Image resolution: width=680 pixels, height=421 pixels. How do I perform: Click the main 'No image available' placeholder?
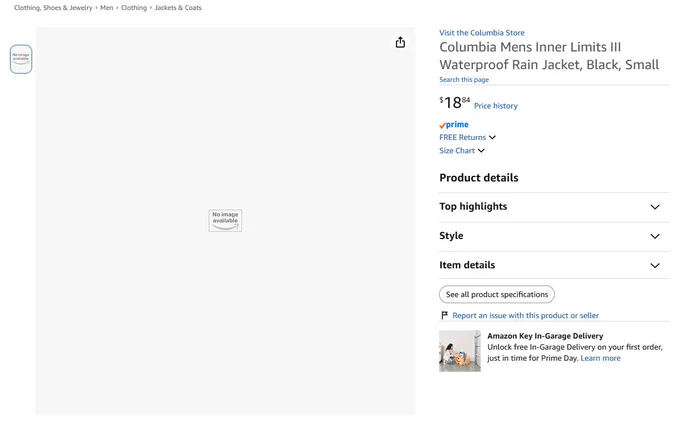pyautogui.click(x=225, y=220)
